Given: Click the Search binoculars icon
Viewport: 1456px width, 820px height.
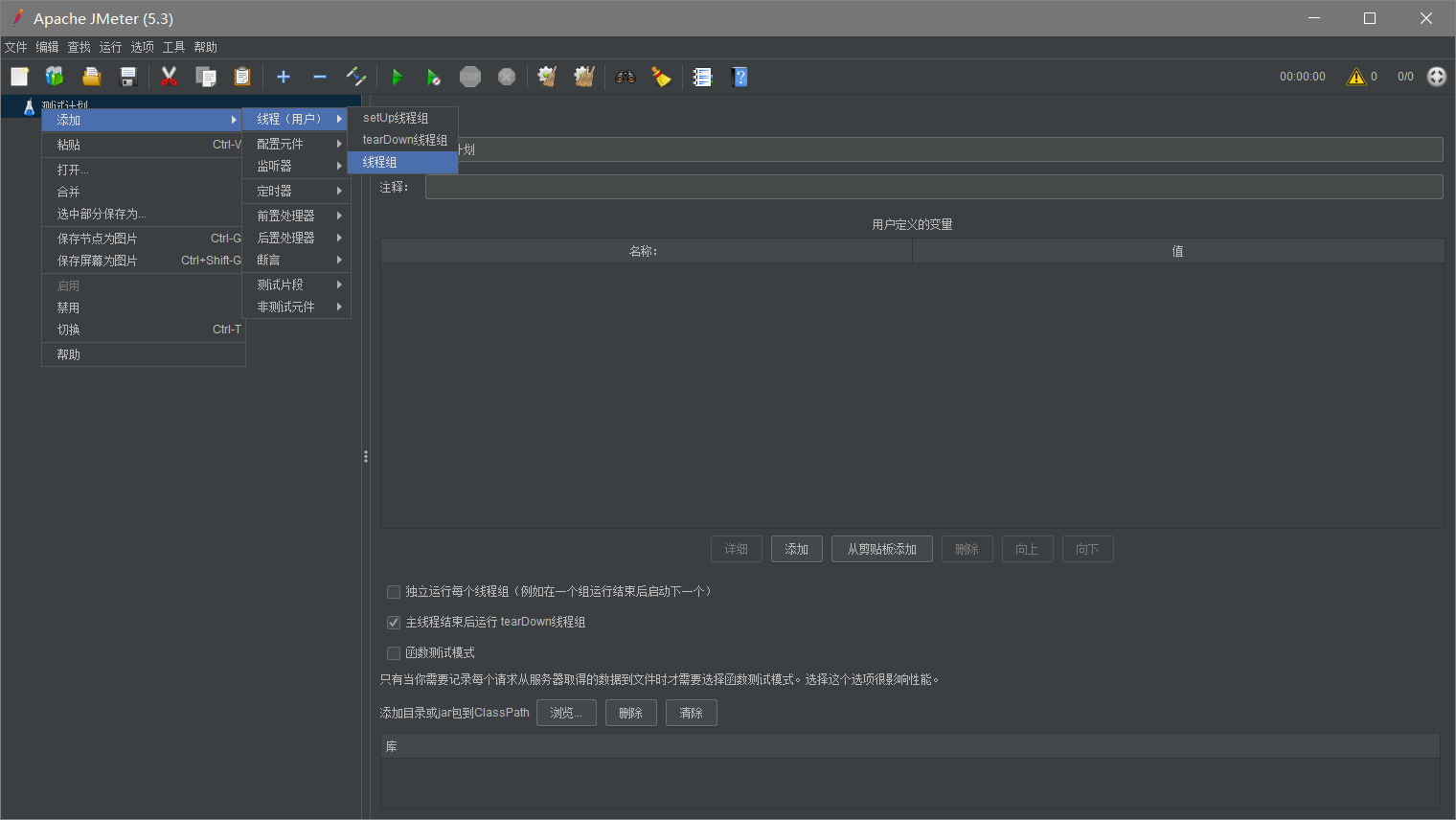Looking at the screenshot, I should (626, 77).
